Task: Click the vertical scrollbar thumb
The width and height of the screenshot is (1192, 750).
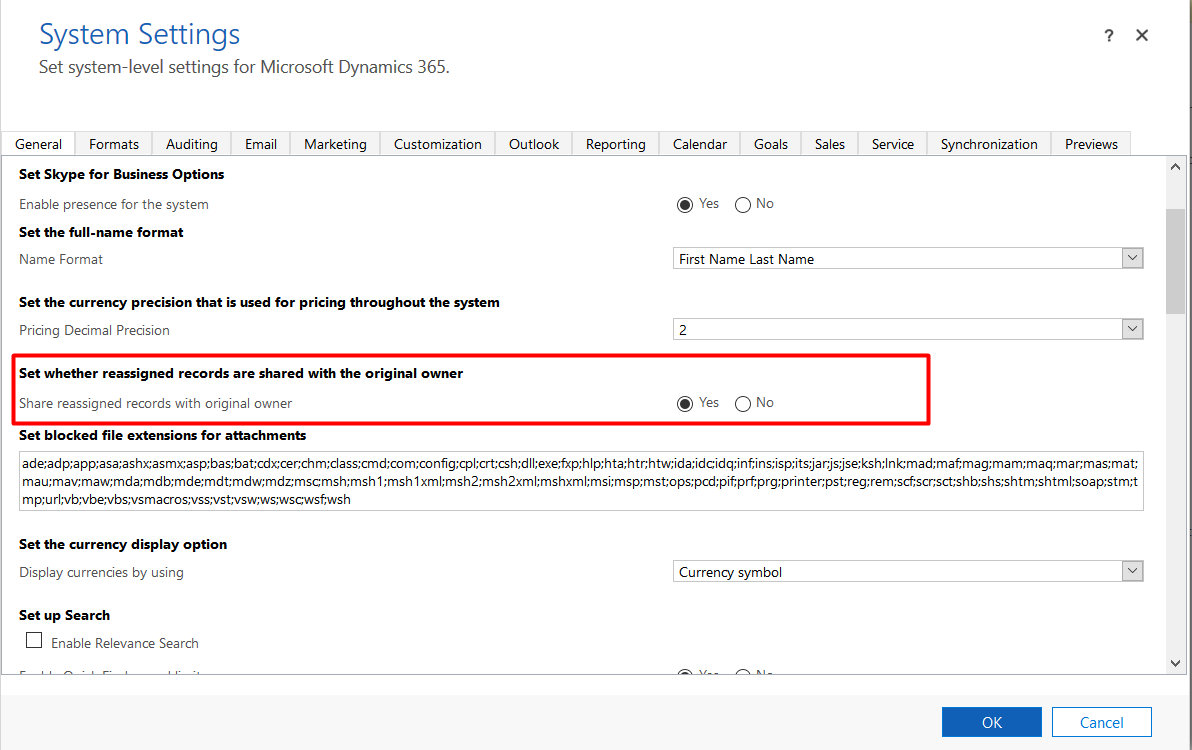Action: pos(1176,260)
